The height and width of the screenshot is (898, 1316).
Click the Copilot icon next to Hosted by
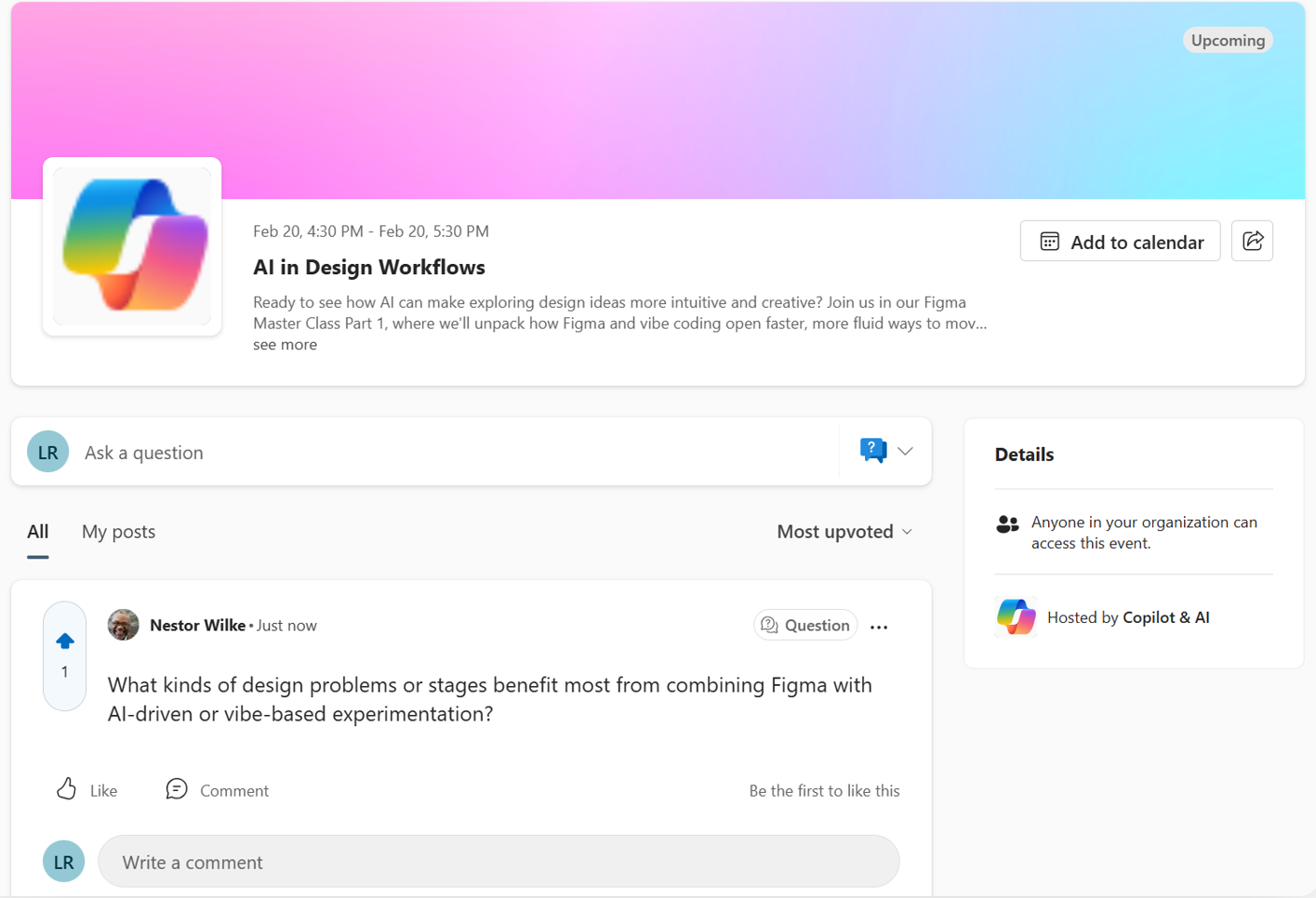point(1017,616)
